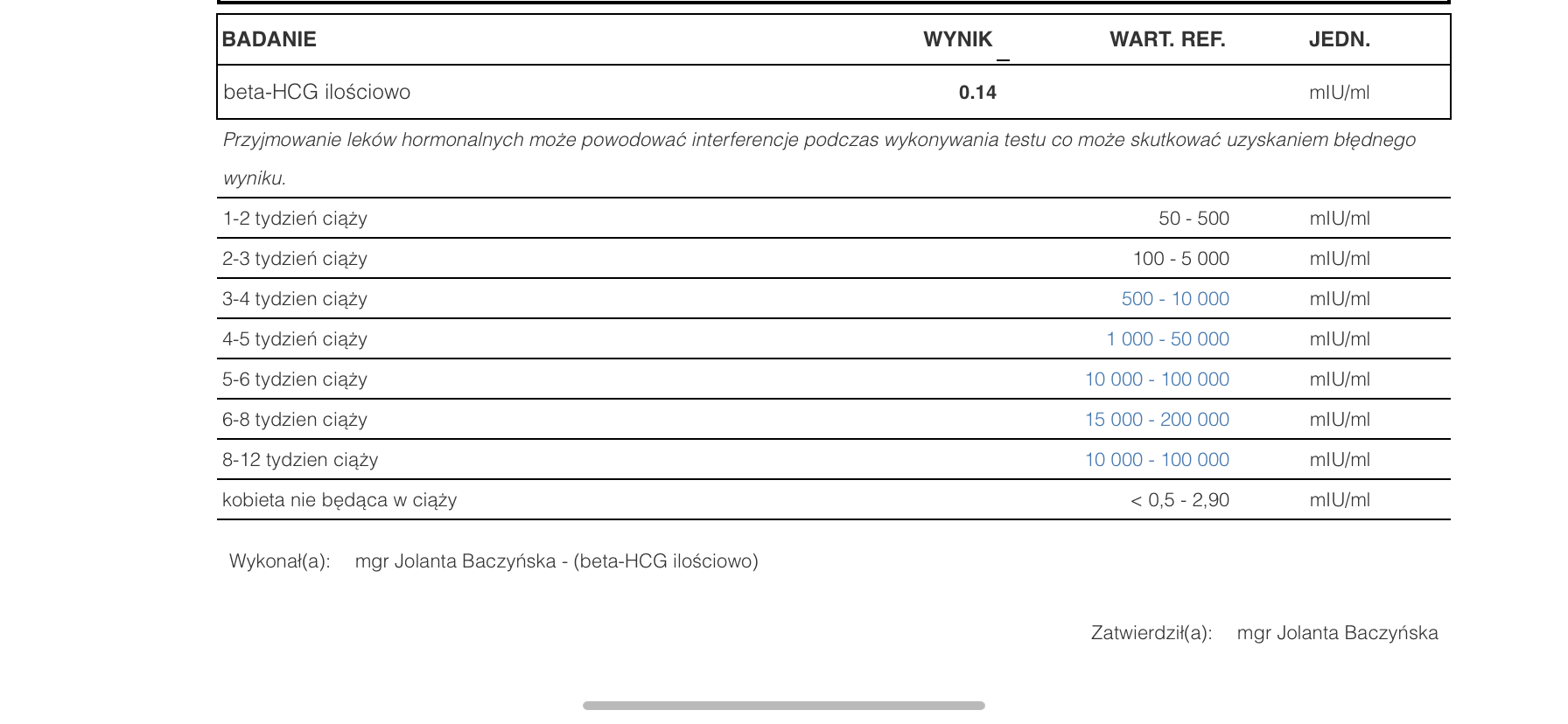Open the blue 1 000 - 50 000 range
The width and height of the screenshot is (1568, 724).
pyautogui.click(x=1167, y=339)
